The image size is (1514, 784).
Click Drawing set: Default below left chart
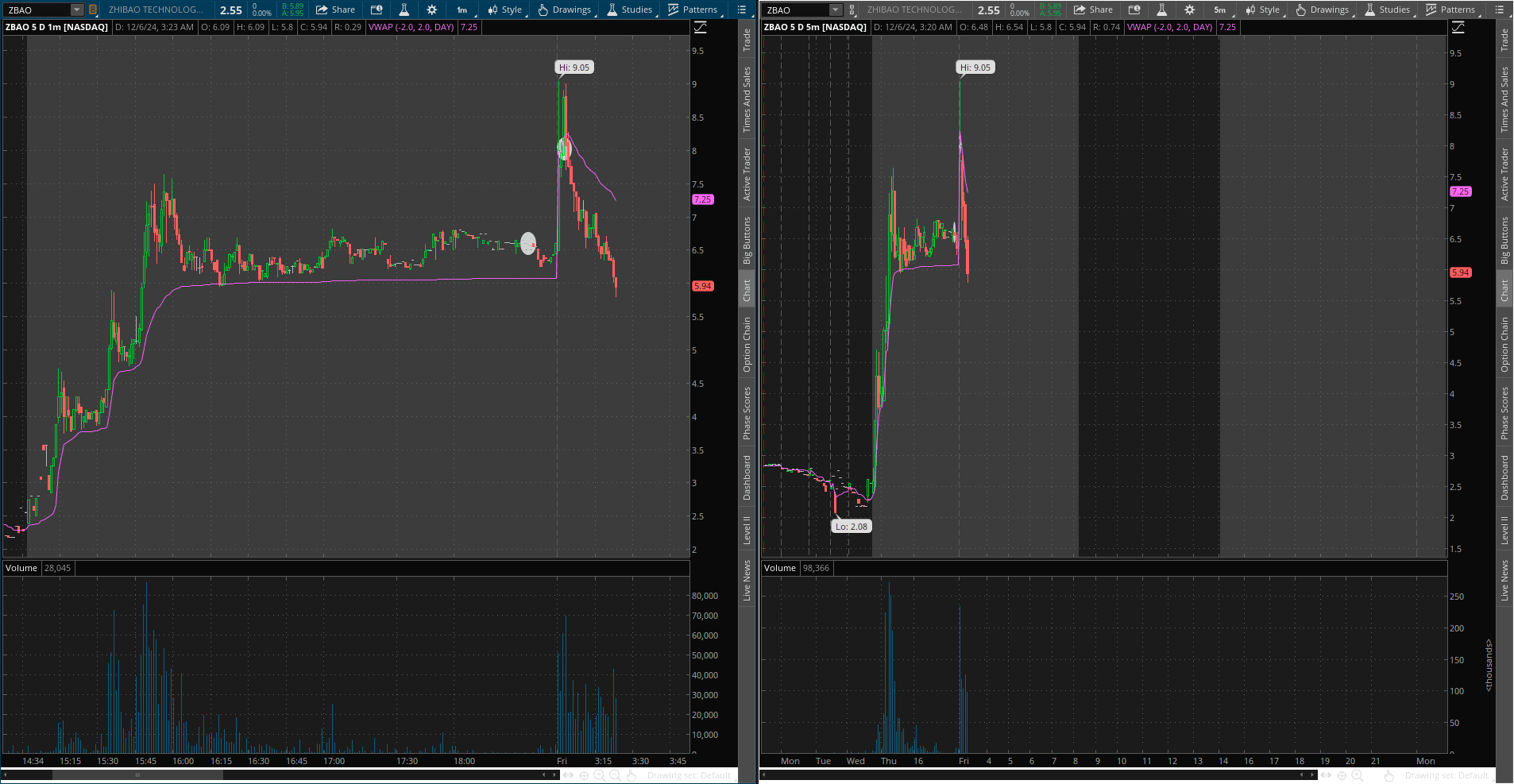(689, 775)
